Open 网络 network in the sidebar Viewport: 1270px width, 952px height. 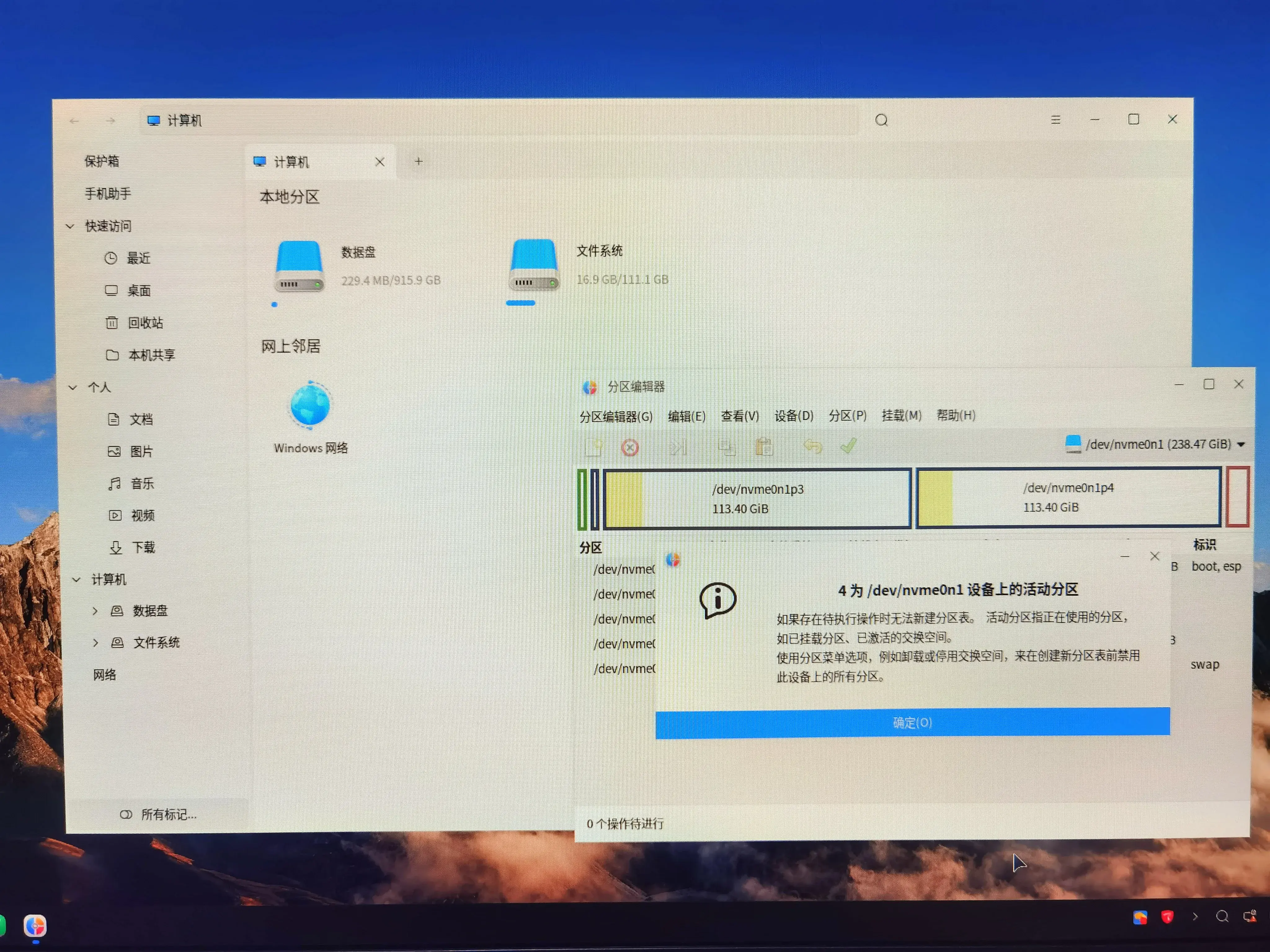pyautogui.click(x=104, y=675)
